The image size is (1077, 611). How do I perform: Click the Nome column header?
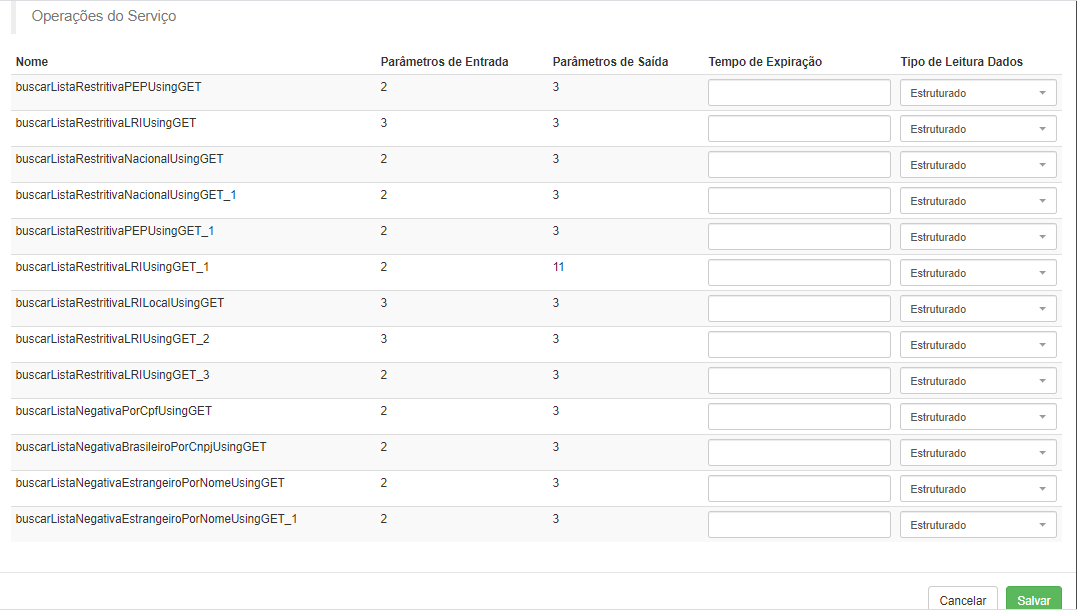32,62
